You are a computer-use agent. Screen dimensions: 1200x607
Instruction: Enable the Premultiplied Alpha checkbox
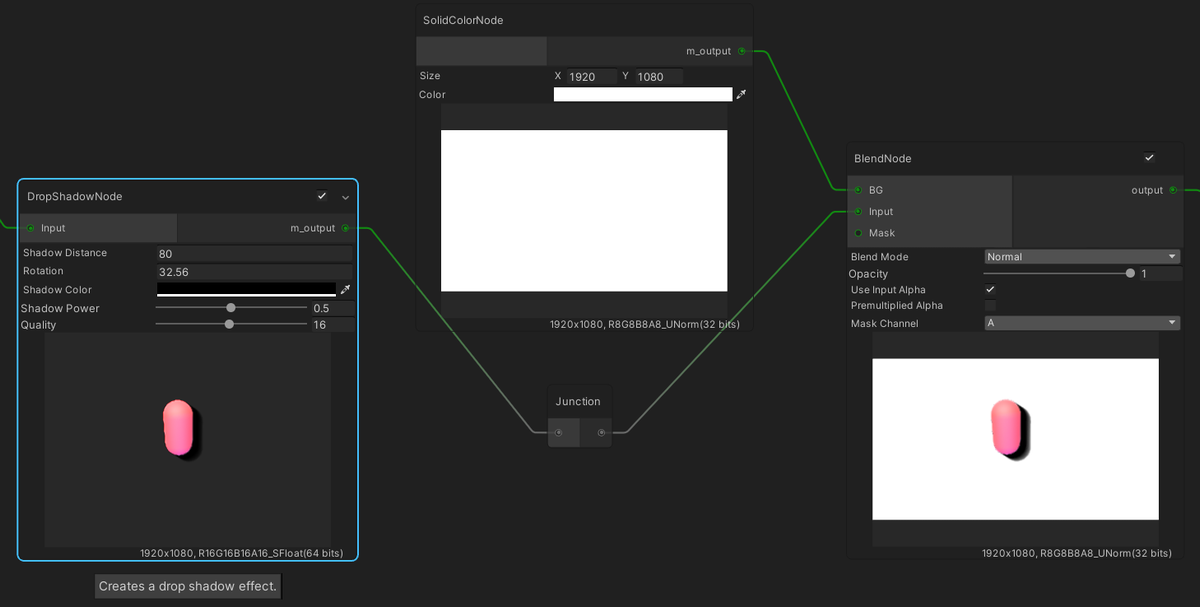990,306
